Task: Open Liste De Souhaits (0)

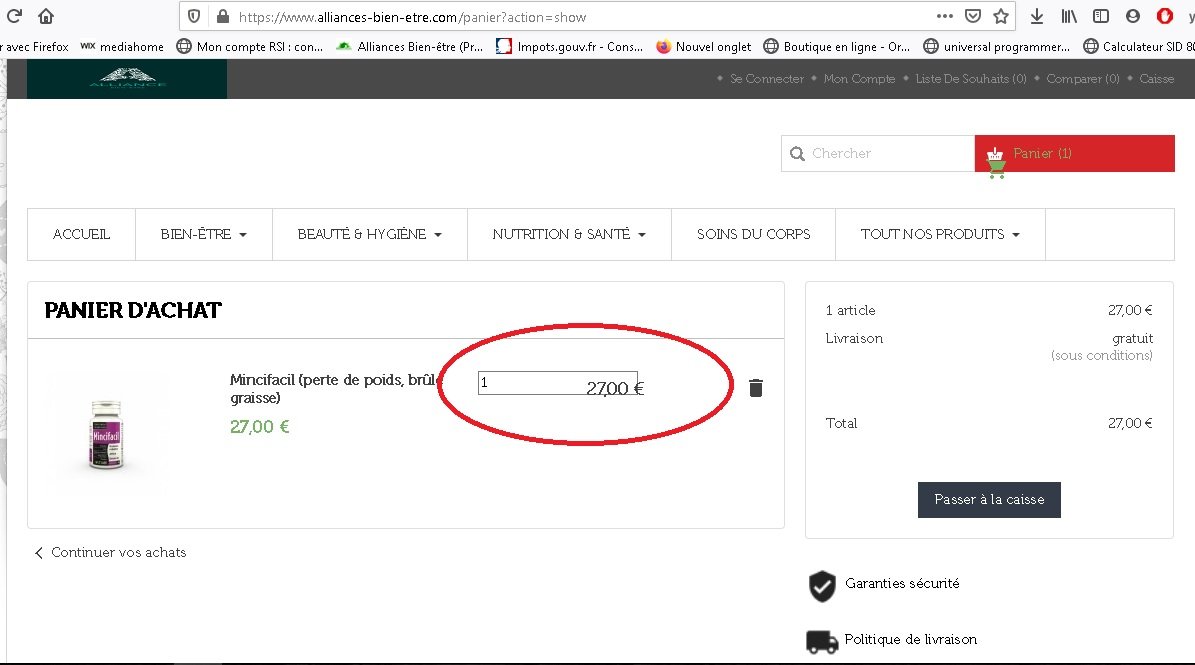Action: coord(971,78)
